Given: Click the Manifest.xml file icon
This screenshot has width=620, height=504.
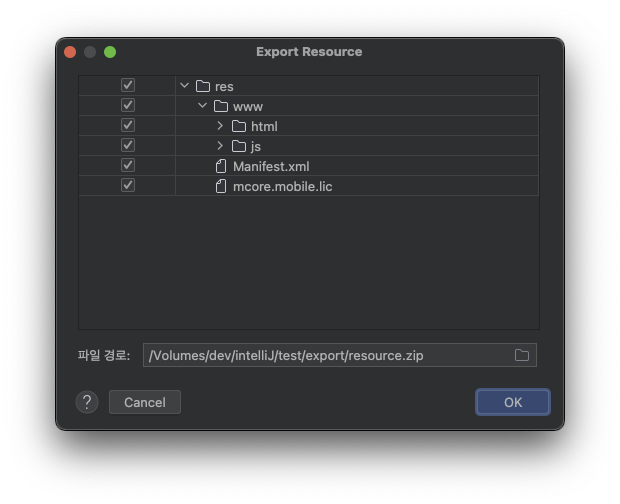Looking at the screenshot, I should coord(221,166).
